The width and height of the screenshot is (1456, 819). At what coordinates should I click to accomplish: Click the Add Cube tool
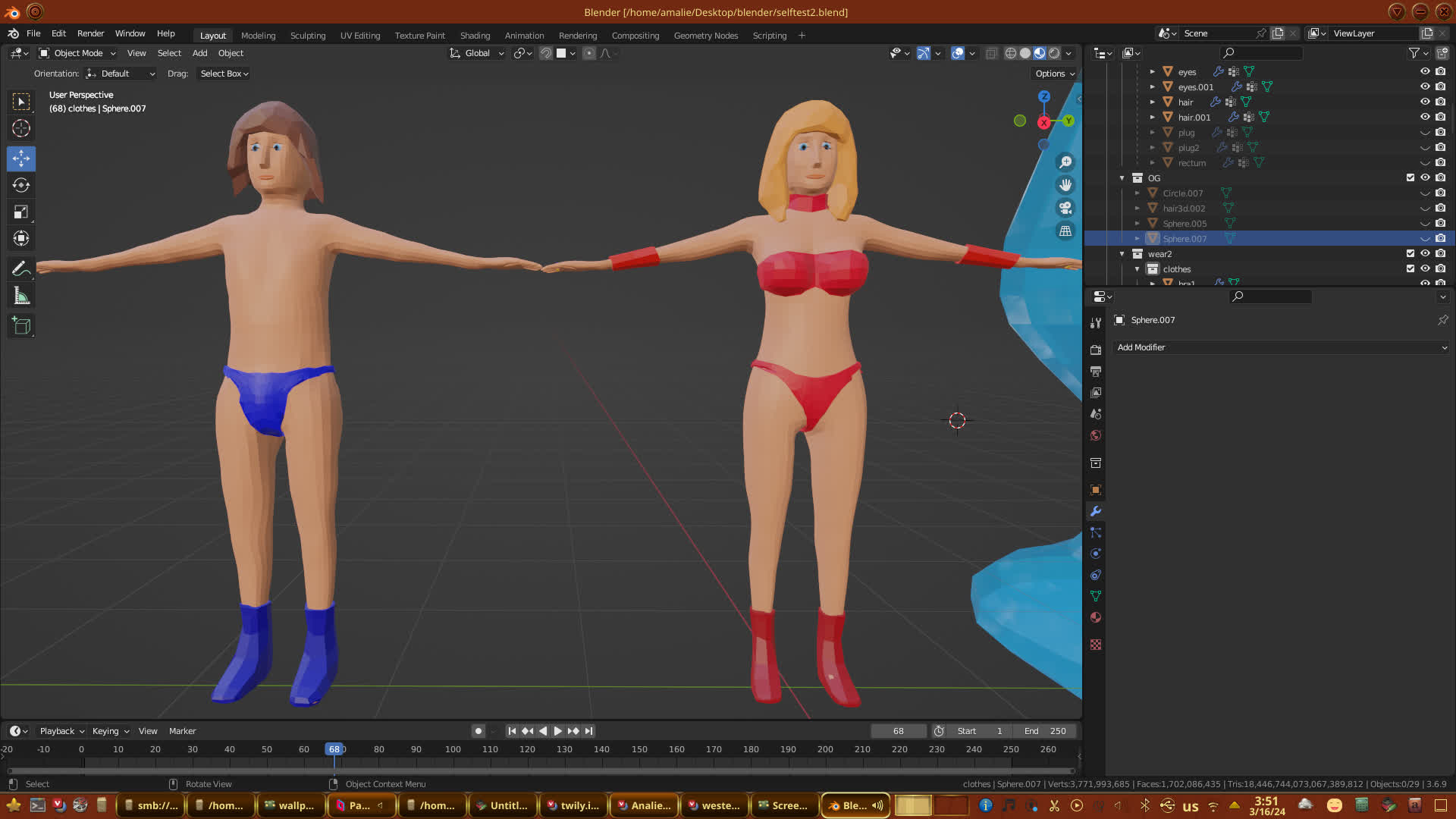point(21,326)
